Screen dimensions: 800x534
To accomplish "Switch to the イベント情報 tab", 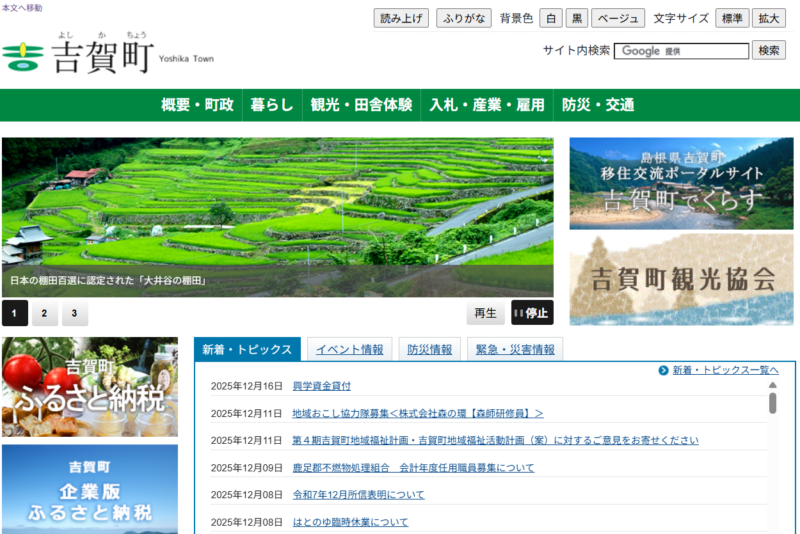I will (349, 349).
